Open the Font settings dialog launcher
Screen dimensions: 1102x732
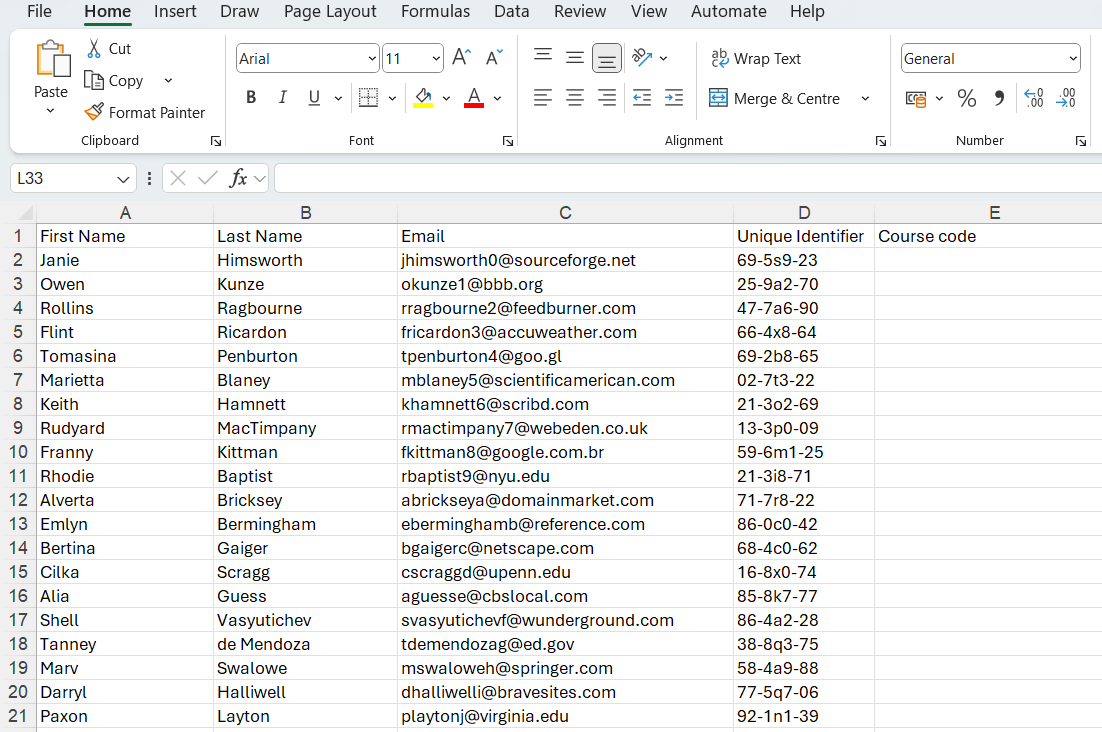click(507, 141)
